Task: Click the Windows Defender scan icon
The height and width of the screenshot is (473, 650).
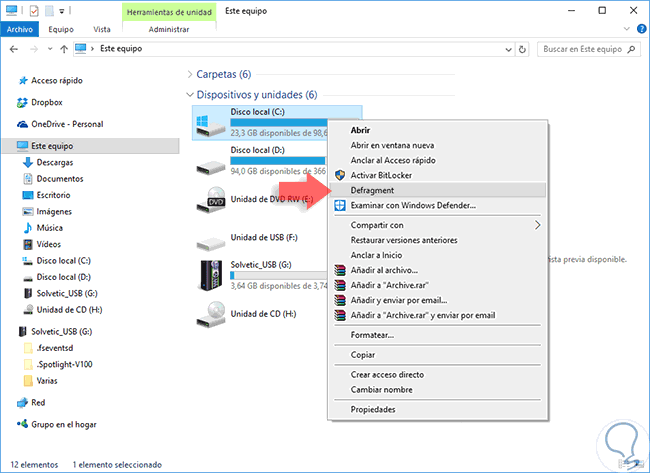Action: [340, 205]
